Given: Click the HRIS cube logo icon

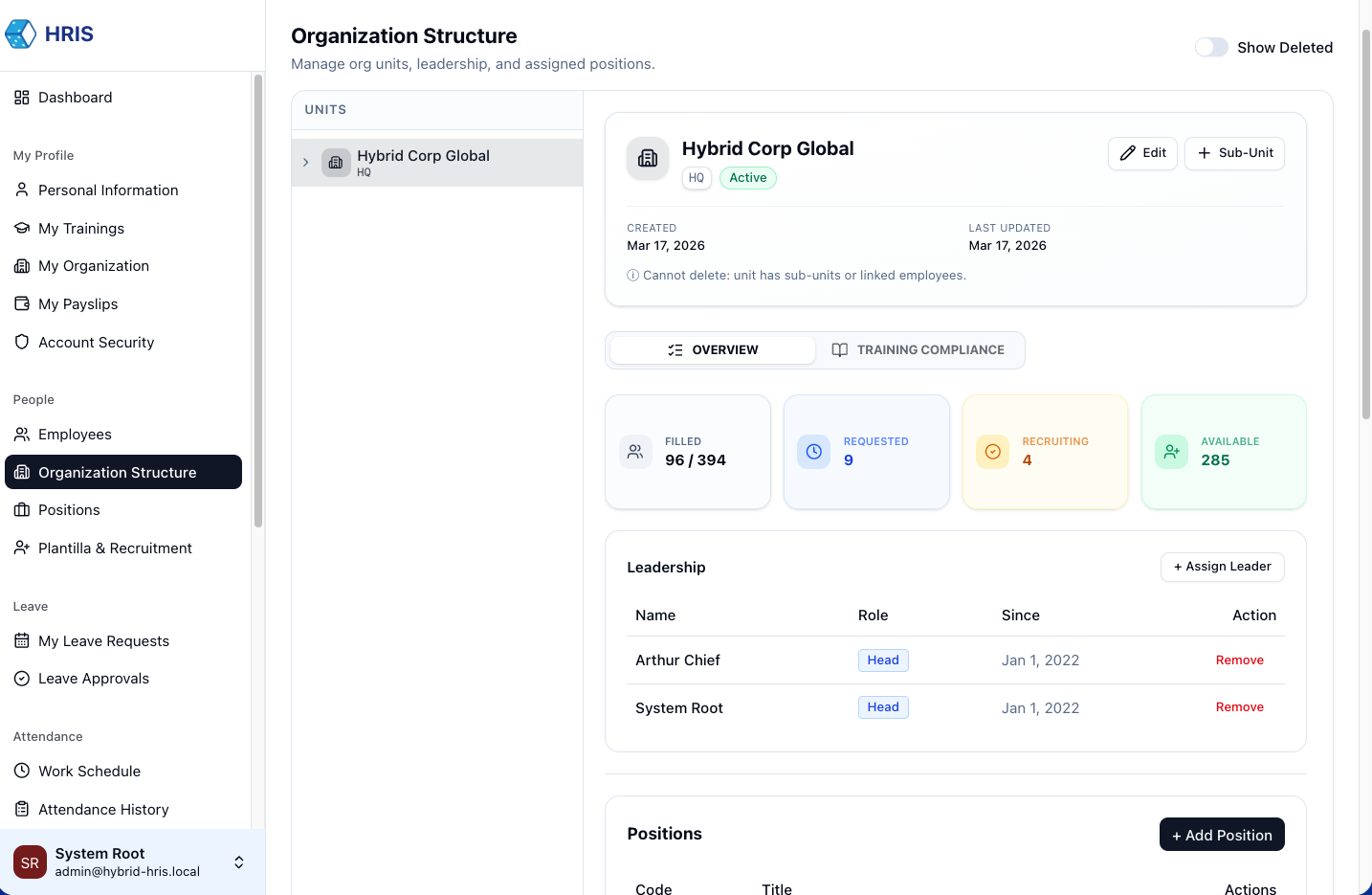Looking at the screenshot, I should [21, 34].
